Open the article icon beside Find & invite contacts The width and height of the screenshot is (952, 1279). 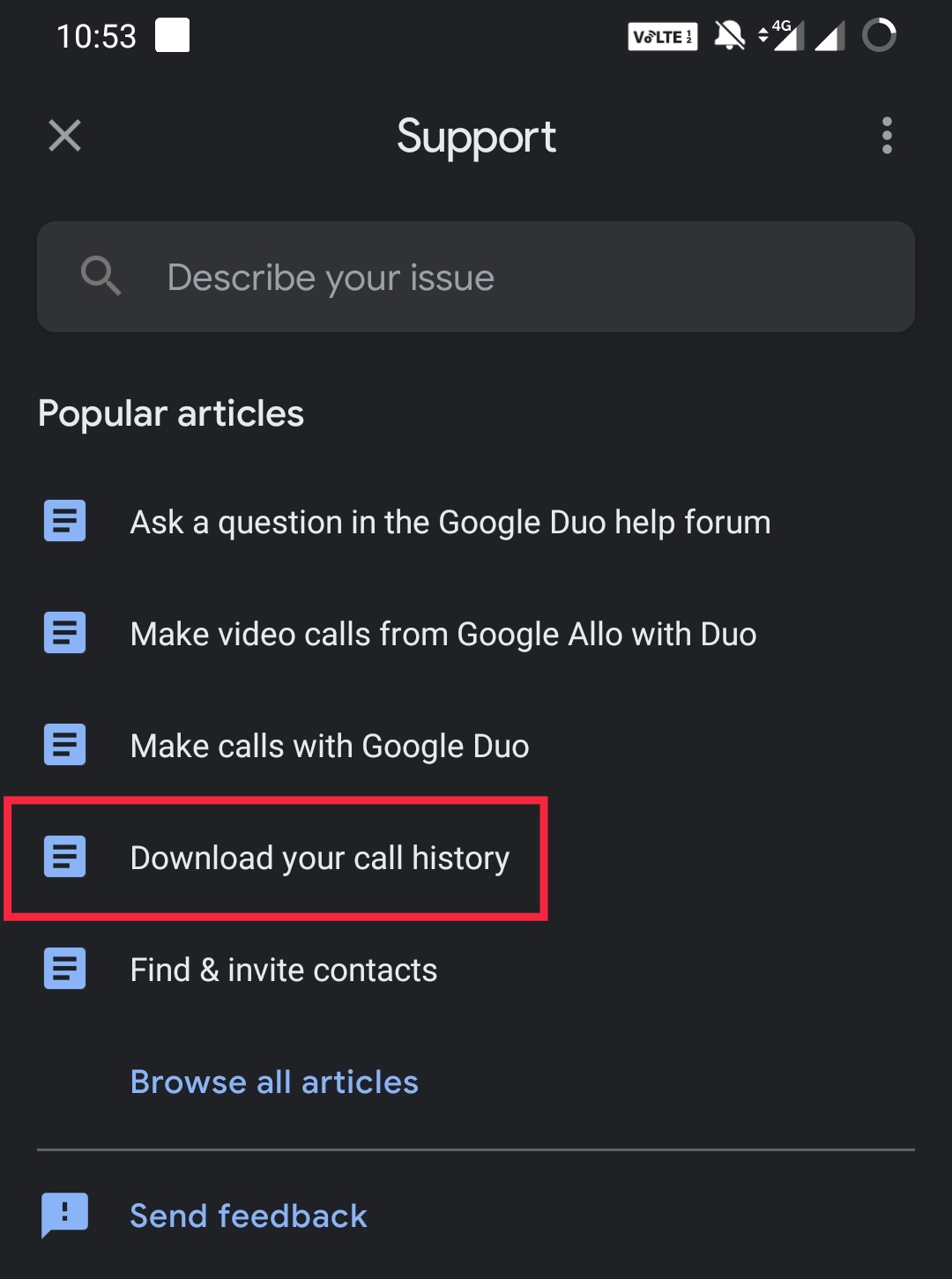pyautogui.click(x=63, y=968)
